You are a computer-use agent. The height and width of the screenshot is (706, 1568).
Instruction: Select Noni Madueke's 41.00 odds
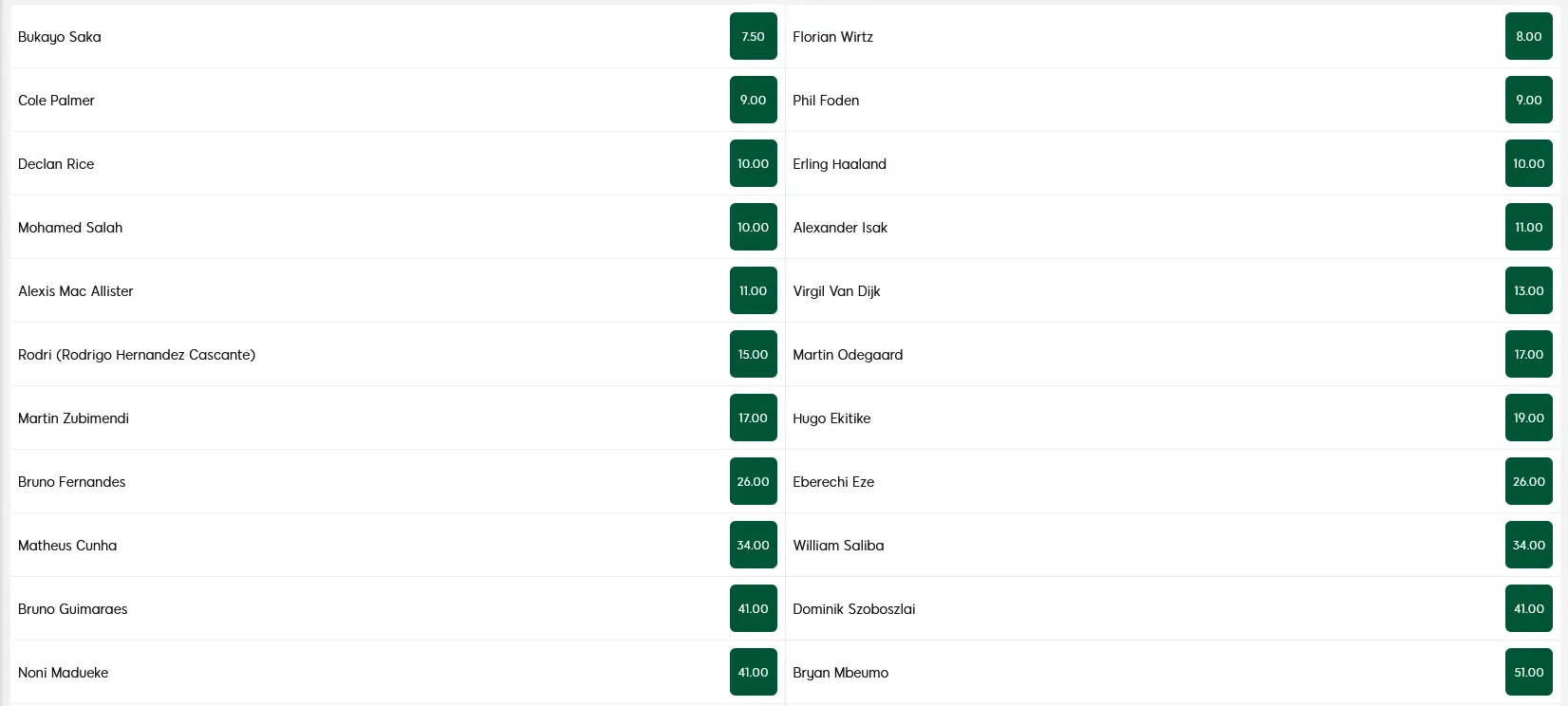click(x=753, y=672)
